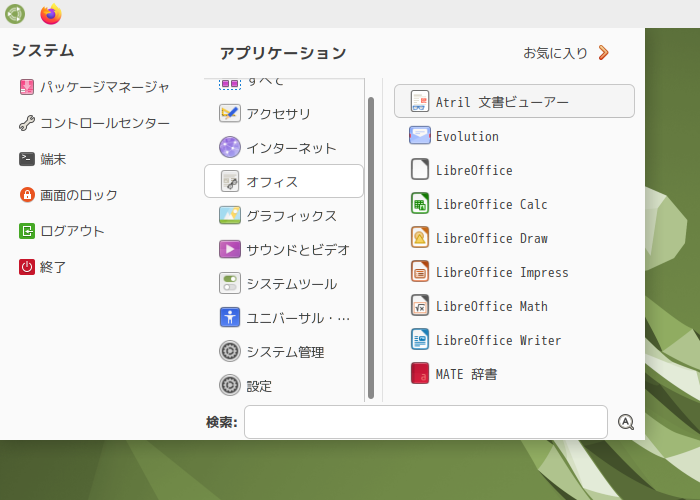Select the アクセサリ category label
The height and width of the screenshot is (500, 700).
point(278,113)
